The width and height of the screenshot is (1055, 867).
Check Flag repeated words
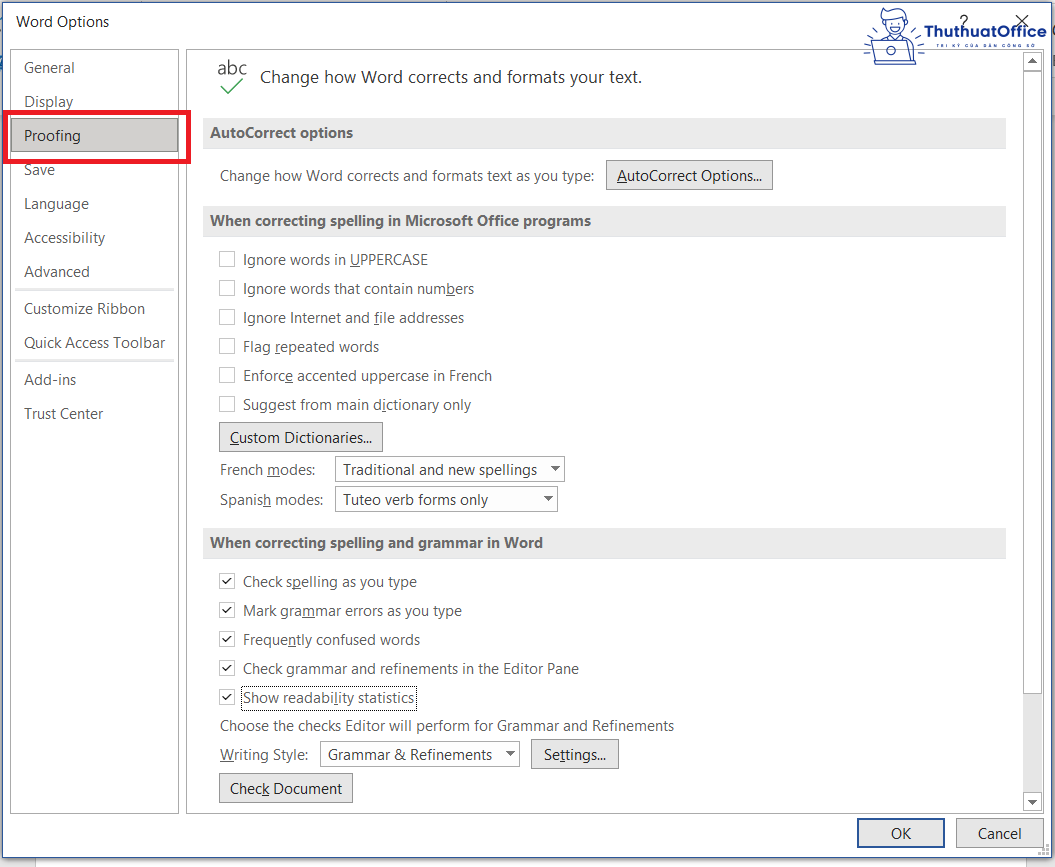click(x=227, y=346)
